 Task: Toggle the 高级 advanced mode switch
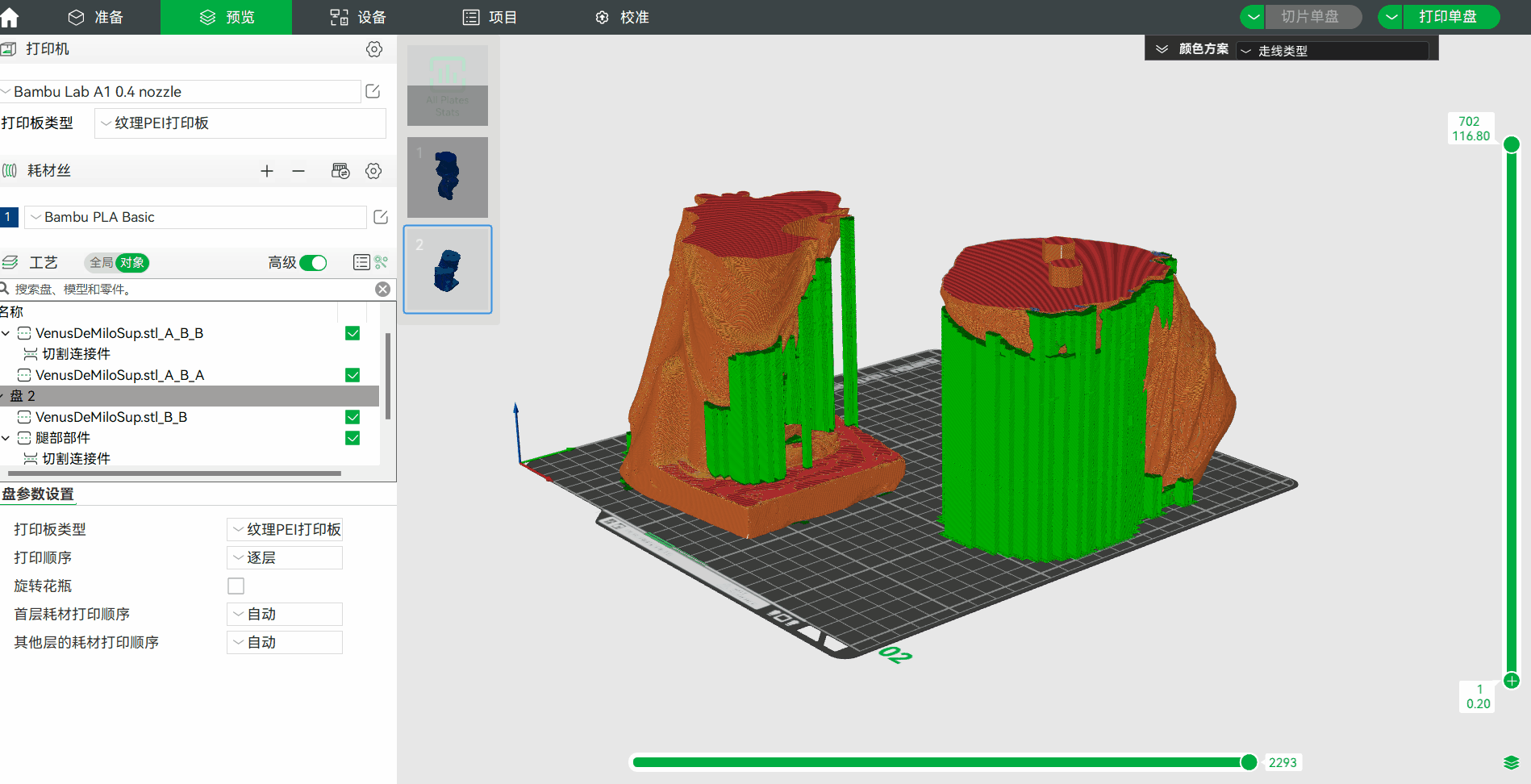313,263
